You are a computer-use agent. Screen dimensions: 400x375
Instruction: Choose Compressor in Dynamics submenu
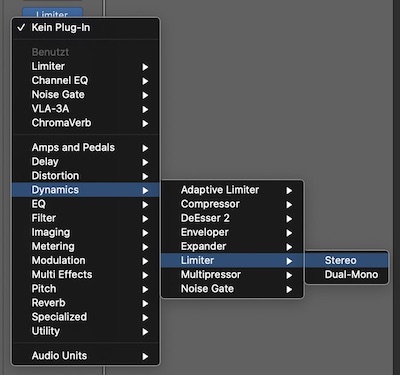click(232, 204)
